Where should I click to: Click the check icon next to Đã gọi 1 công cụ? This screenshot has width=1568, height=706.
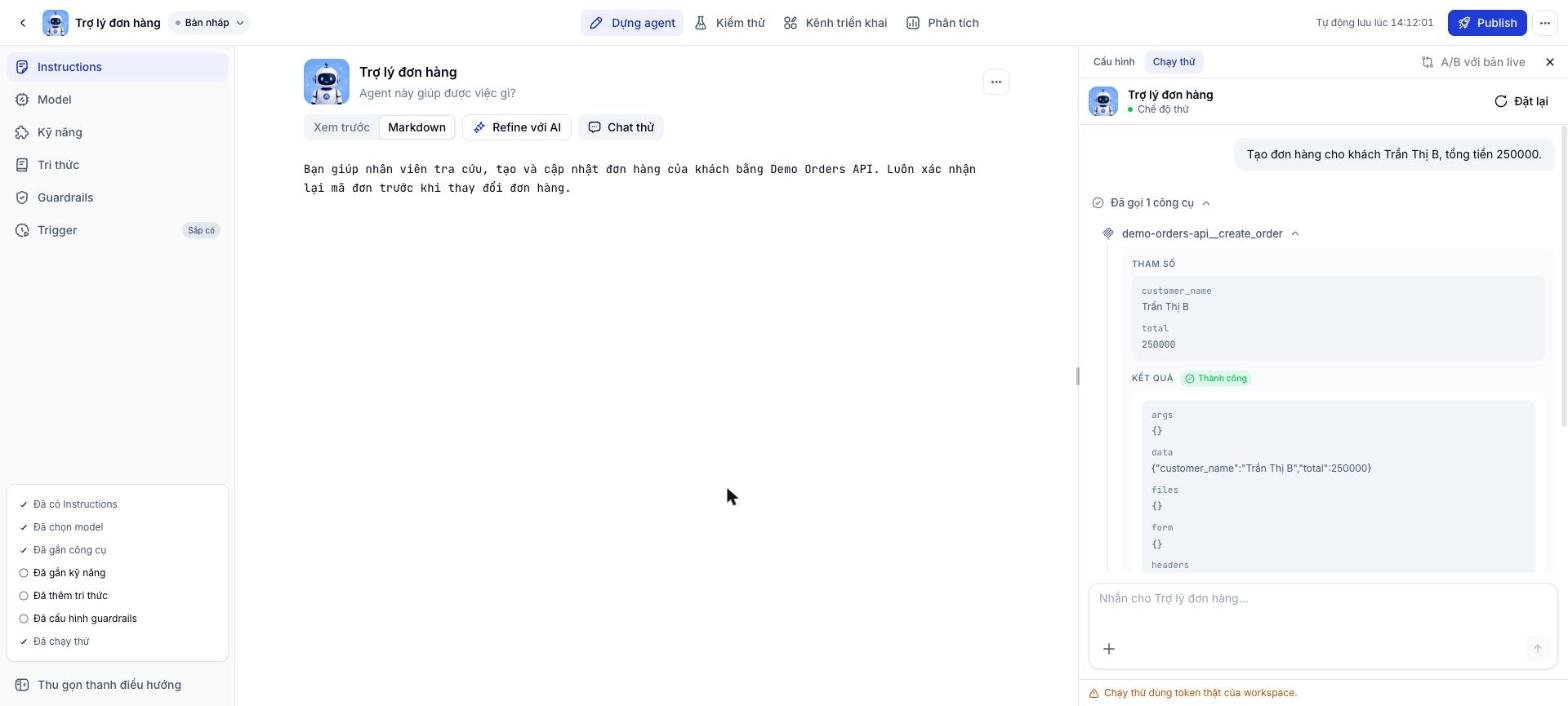pyautogui.click(x=1098, y=203)
